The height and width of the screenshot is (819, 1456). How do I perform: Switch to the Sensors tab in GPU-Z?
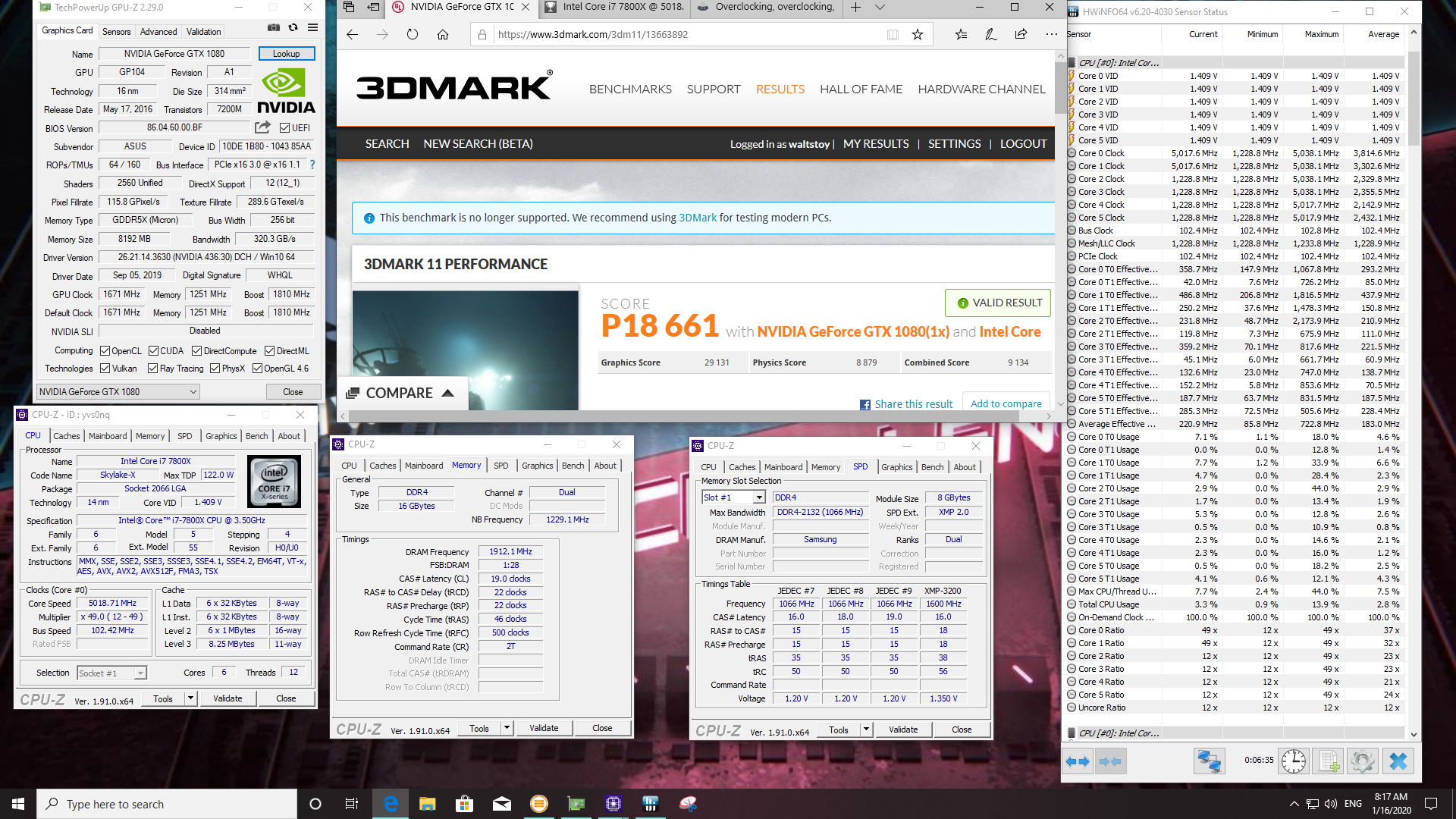tap(117, 31)
